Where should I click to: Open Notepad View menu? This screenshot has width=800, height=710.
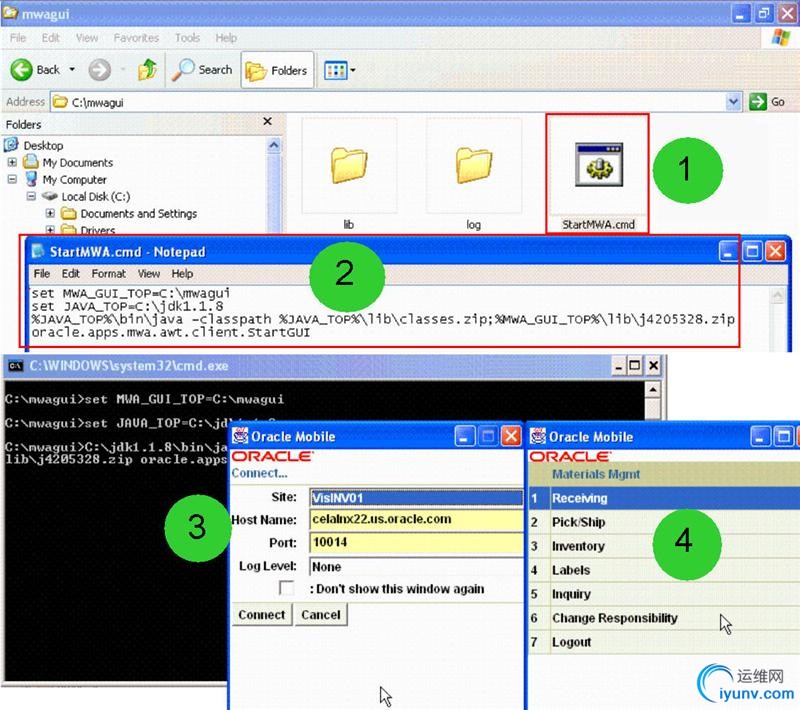[x=148, y=274]
